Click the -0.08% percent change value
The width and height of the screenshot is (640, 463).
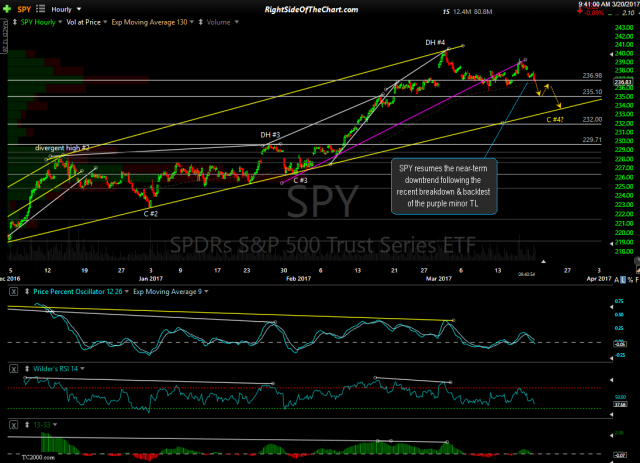[594, 13]
